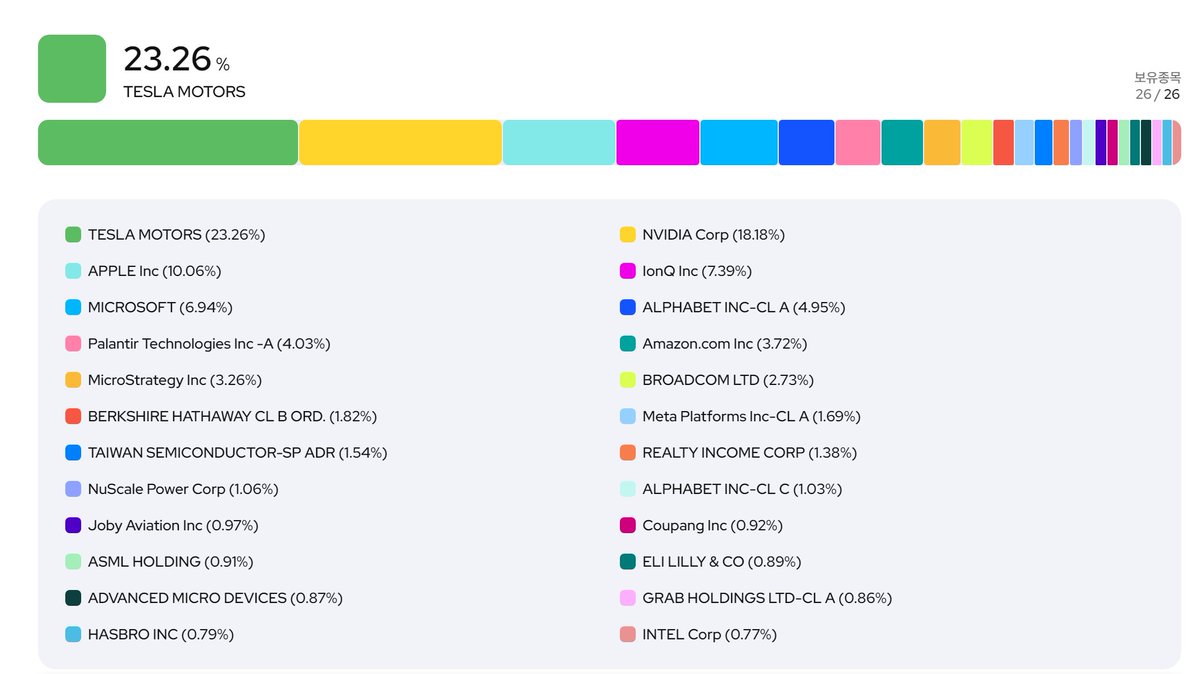
Task: Click the Meta Platforms Inc-CL A (1.69%) label
Action: pyautogui.click(x=752, y=416)
